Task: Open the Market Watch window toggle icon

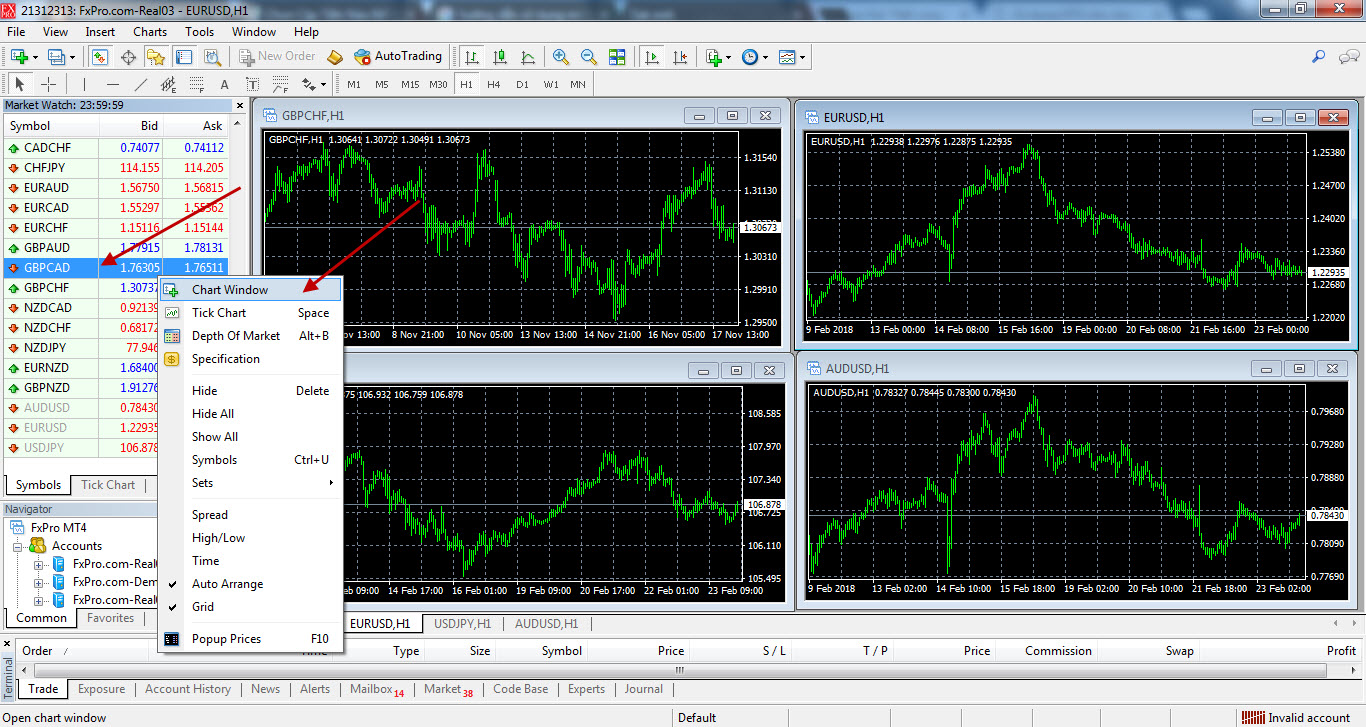Action: click(x=100, y=57)
